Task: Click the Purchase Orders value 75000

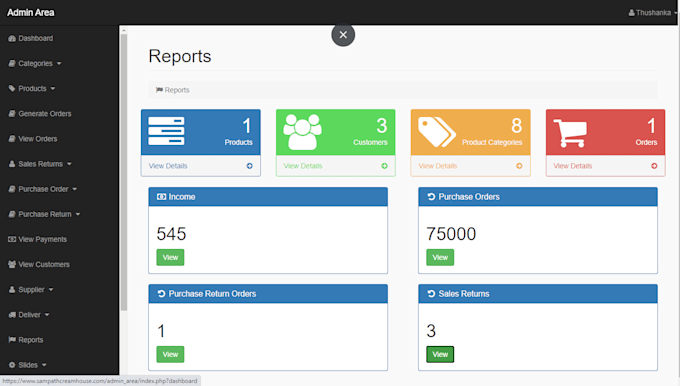Action: 451,234
